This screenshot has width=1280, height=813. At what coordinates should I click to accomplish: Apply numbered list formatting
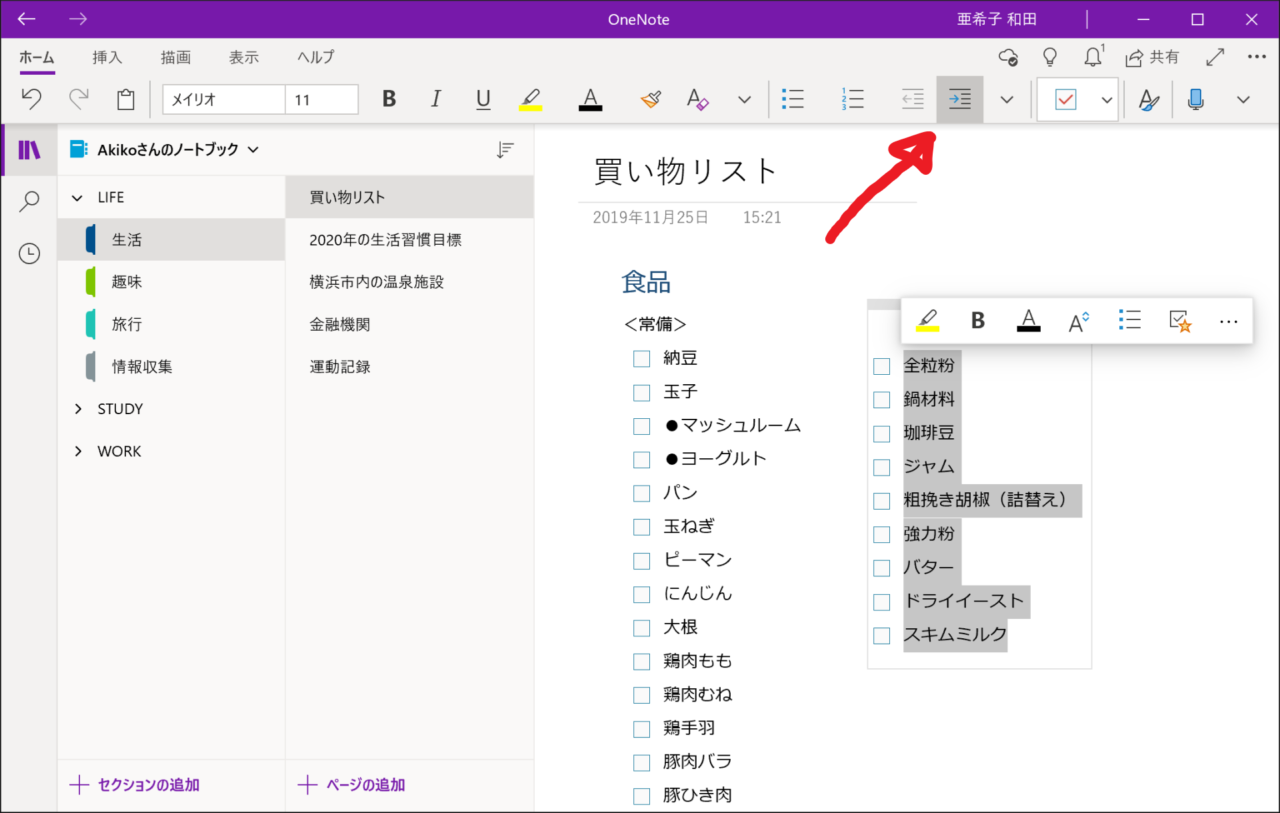tap(852, 99)
